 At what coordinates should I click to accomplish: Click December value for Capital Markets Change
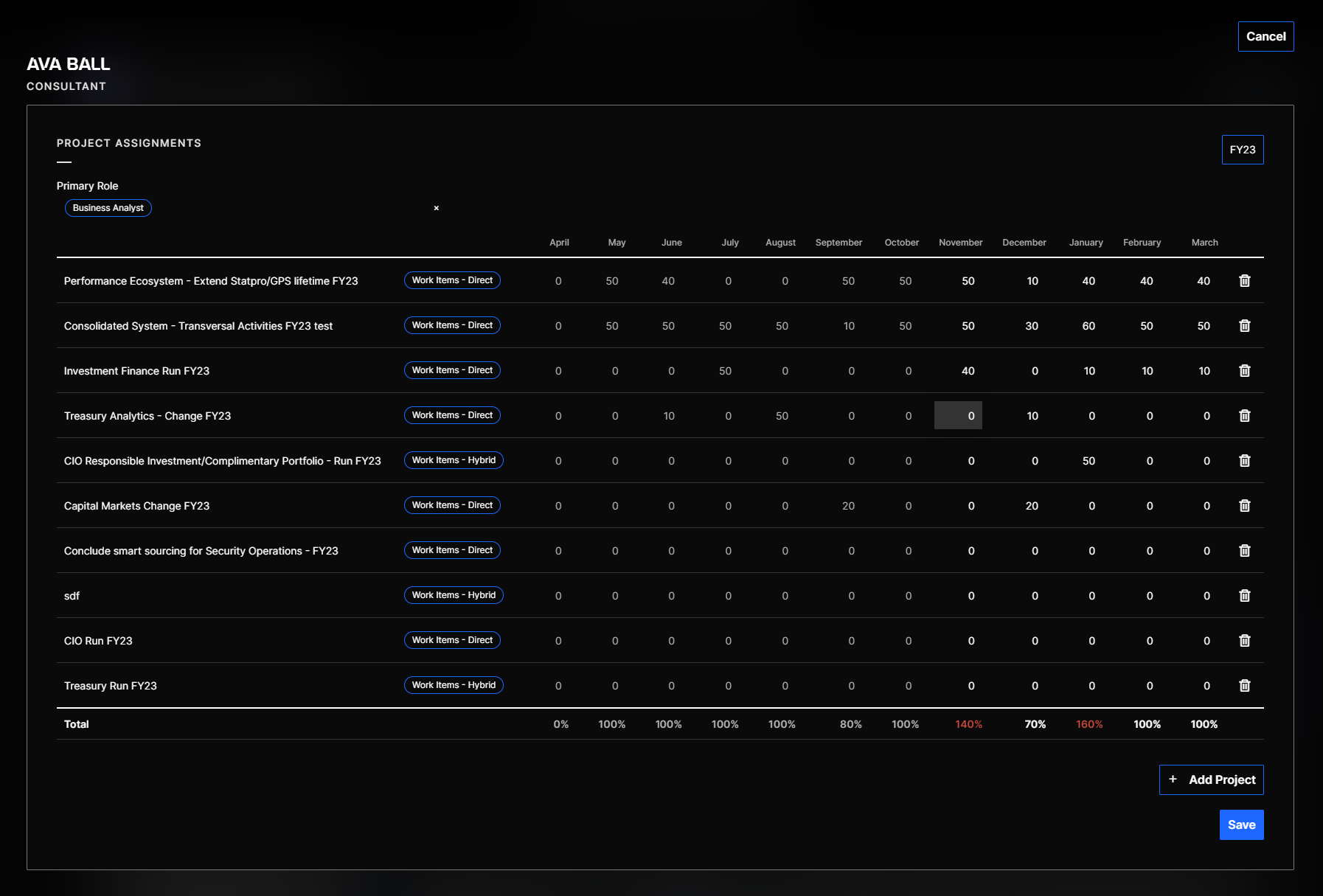pyautogui.click(x=1032, y=506)
